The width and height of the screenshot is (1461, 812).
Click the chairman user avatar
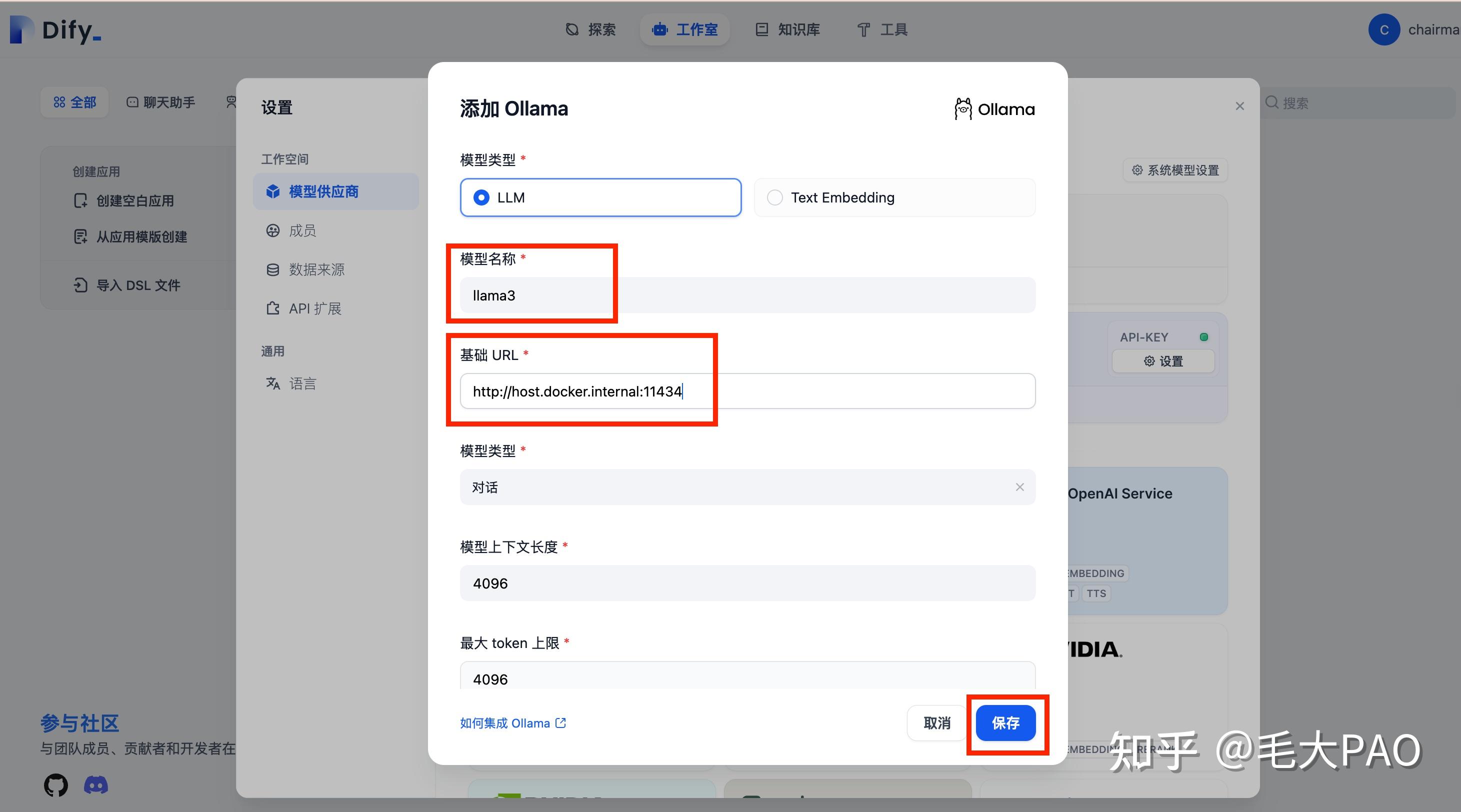[x=1384, y=29]
